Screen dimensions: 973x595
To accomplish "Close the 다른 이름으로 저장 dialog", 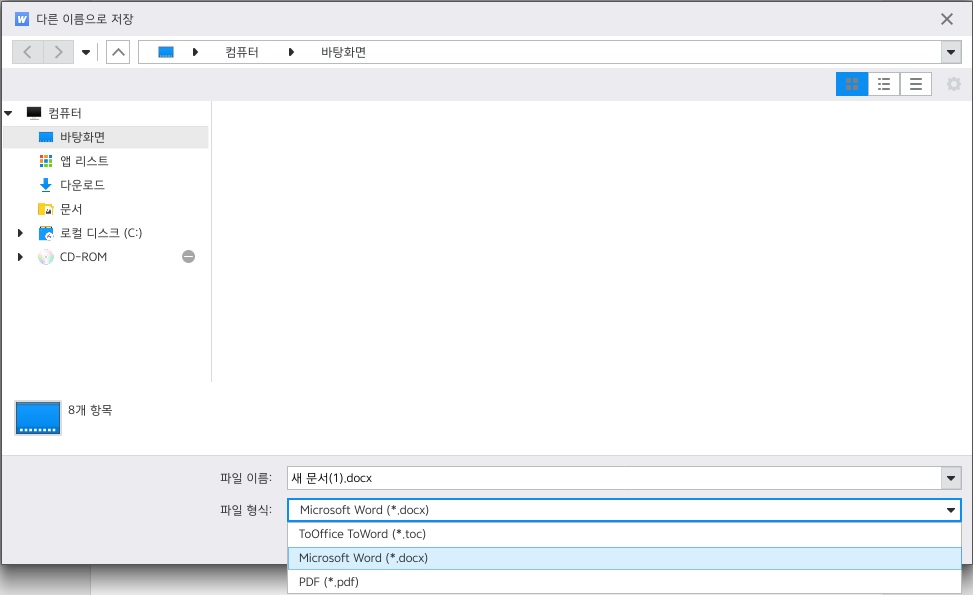I will [x=947, y=19].
